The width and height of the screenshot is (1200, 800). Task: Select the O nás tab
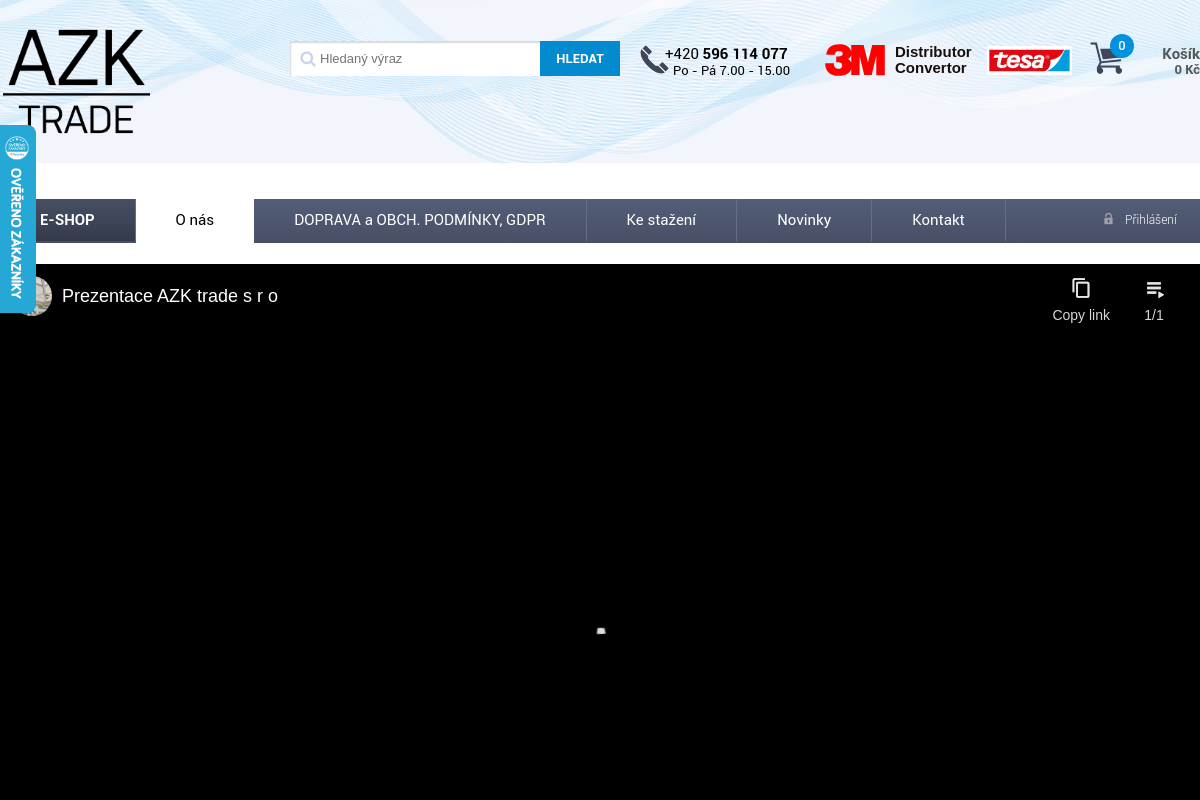194,220
